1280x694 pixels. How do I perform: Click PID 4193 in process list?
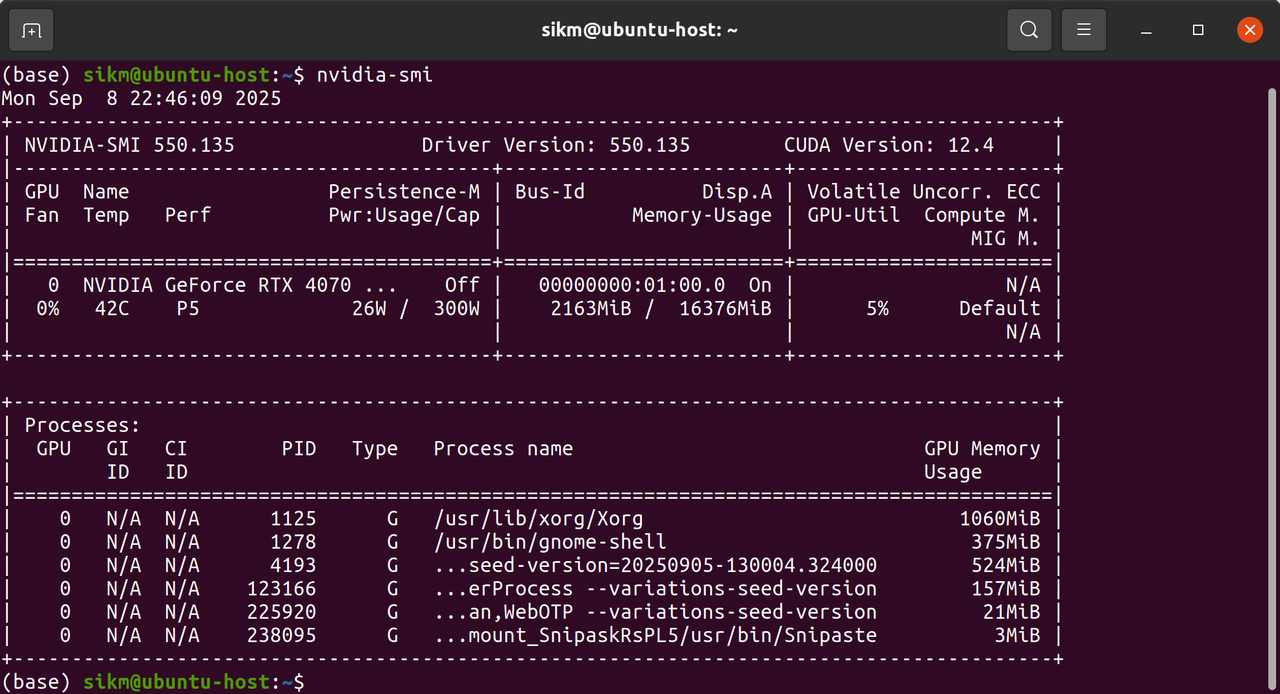coord(293,565)
